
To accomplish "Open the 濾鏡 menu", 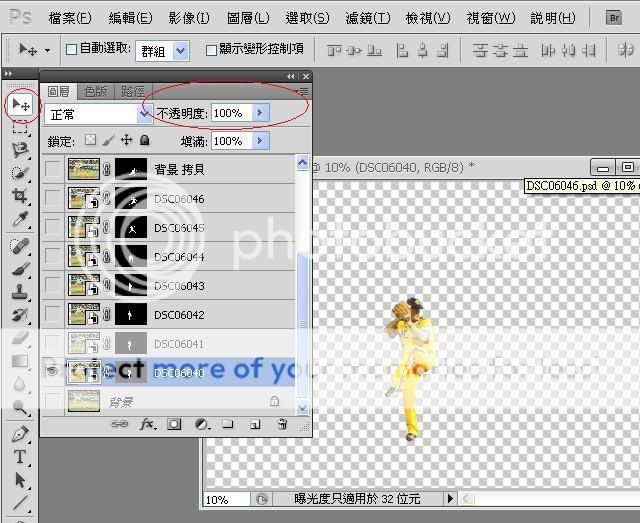I will click(364, 18).
